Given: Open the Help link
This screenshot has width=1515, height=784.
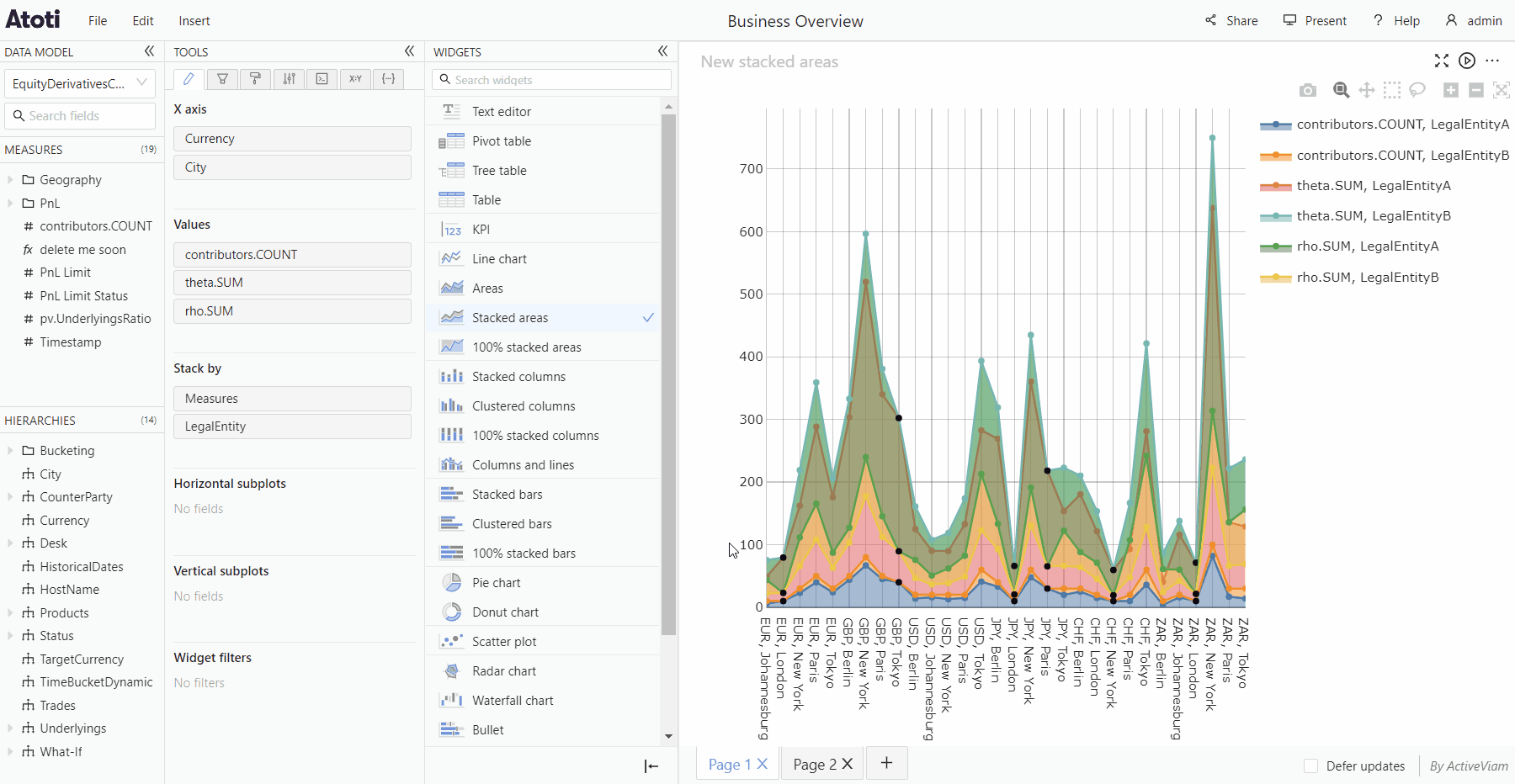Looking at the screenshot, I should click(1396, 21).
